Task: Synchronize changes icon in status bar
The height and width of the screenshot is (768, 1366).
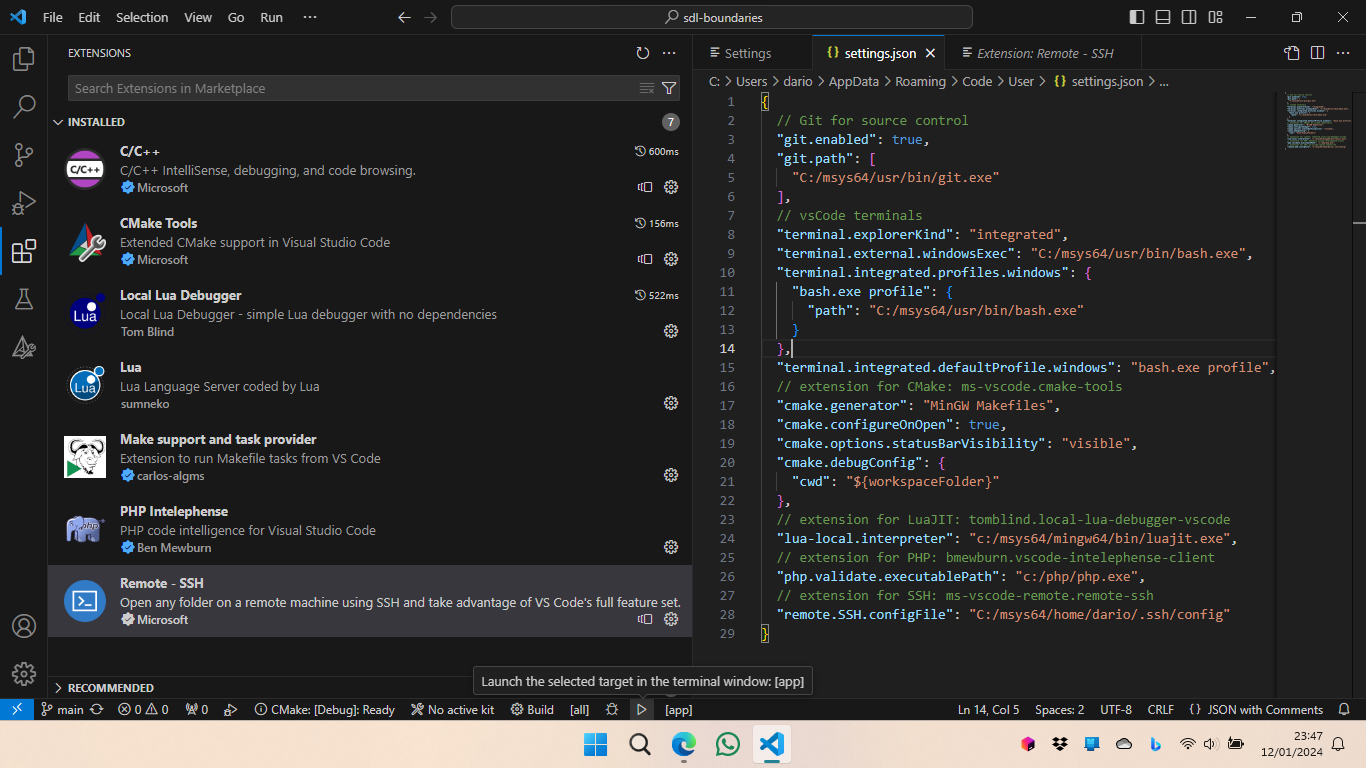Action: [x=96, y=709]
